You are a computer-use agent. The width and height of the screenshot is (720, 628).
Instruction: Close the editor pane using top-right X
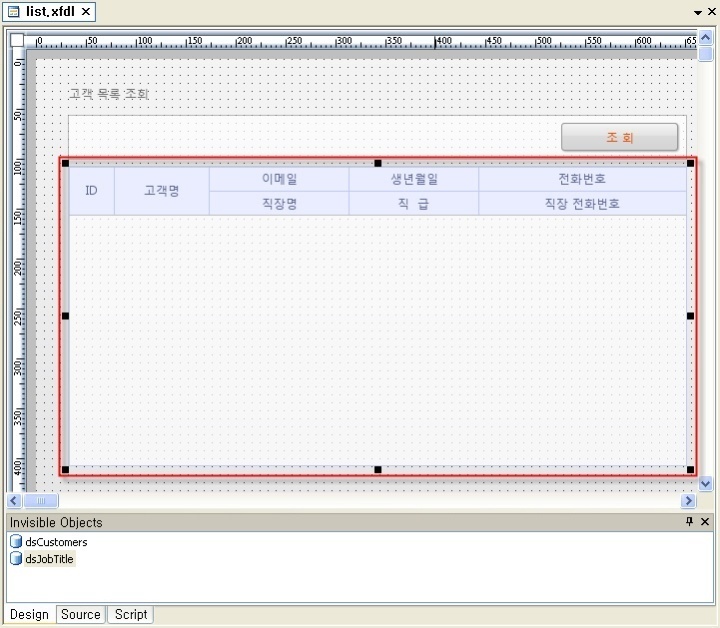712,11
